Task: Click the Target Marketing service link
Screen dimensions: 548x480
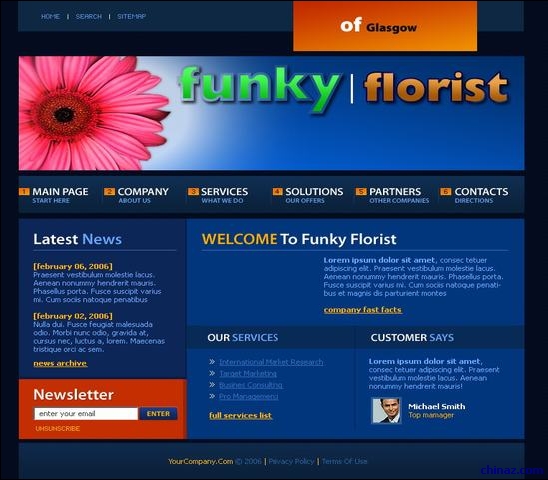Action: coord(248,374)
